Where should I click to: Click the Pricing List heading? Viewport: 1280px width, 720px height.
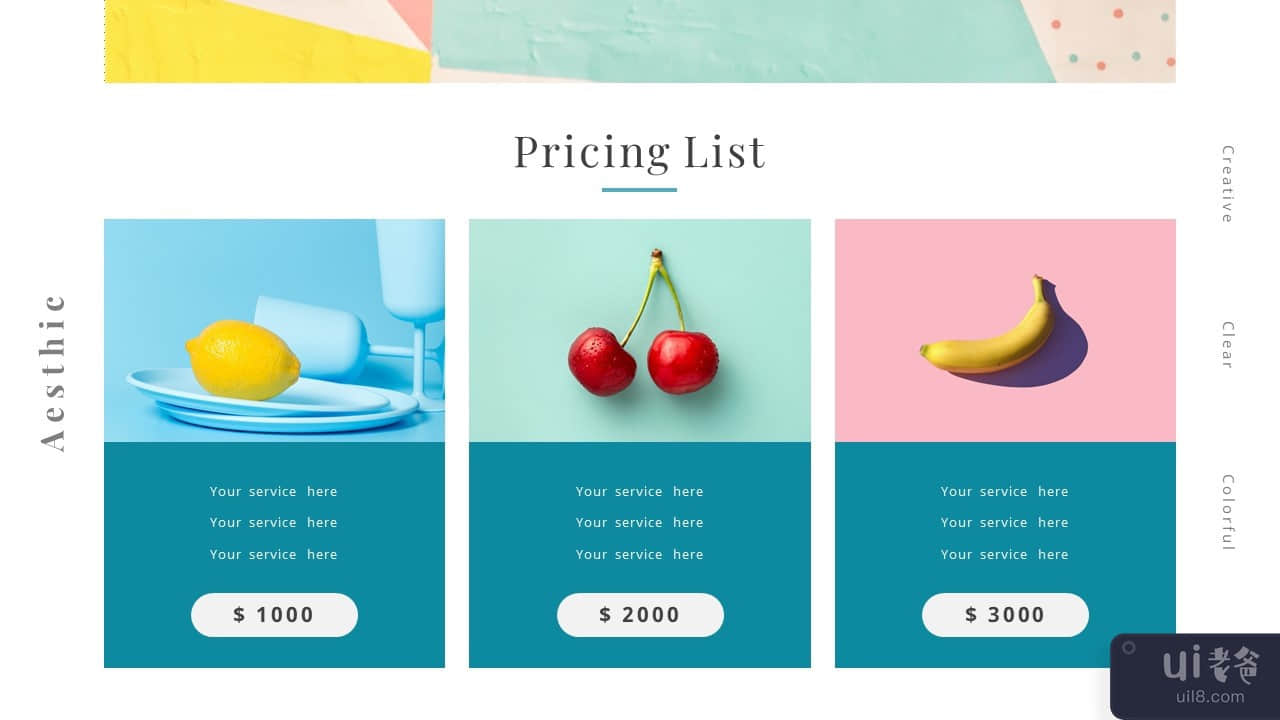(640, 152)
